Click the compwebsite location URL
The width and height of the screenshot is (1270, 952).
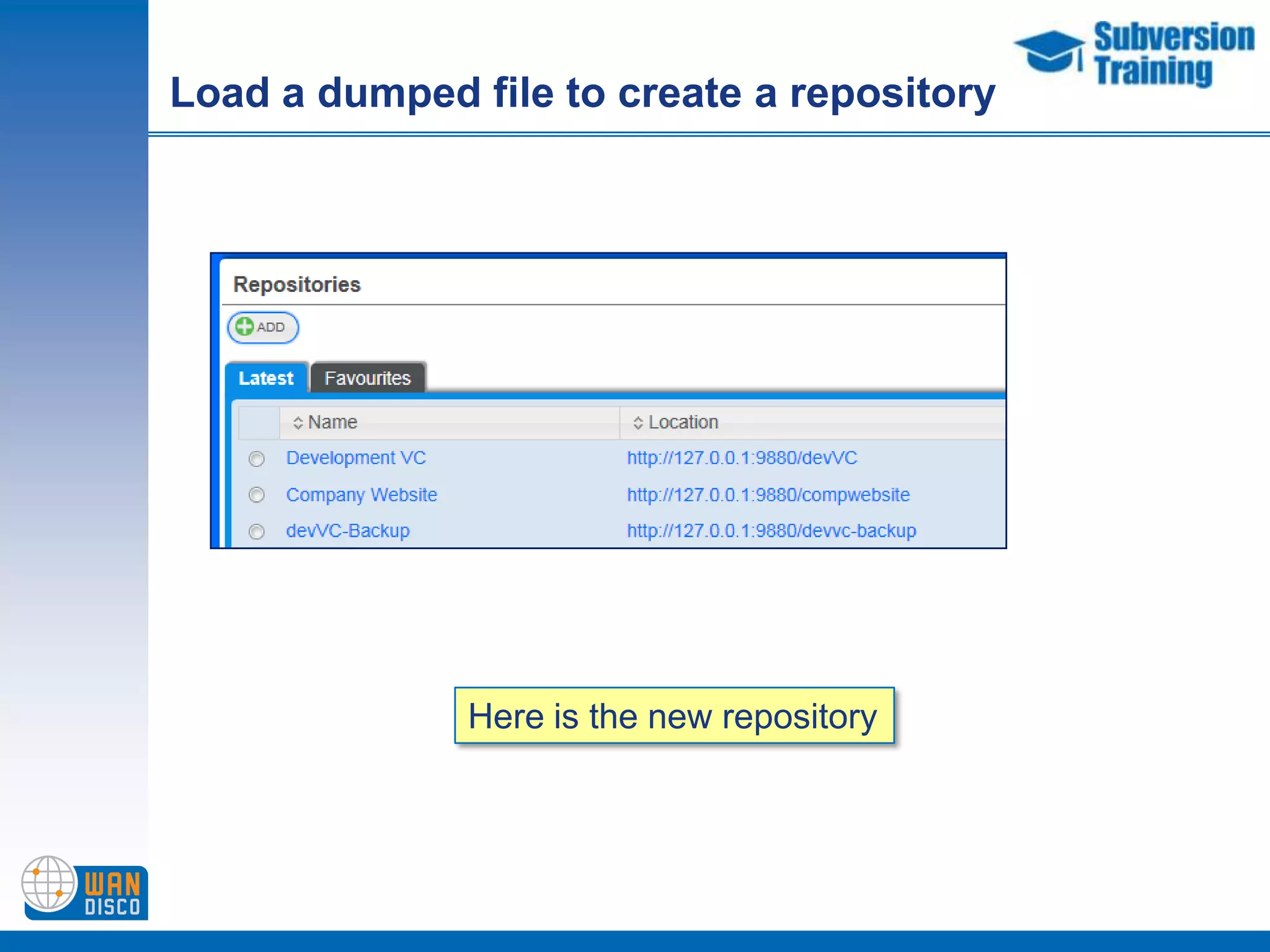(768, 495)
